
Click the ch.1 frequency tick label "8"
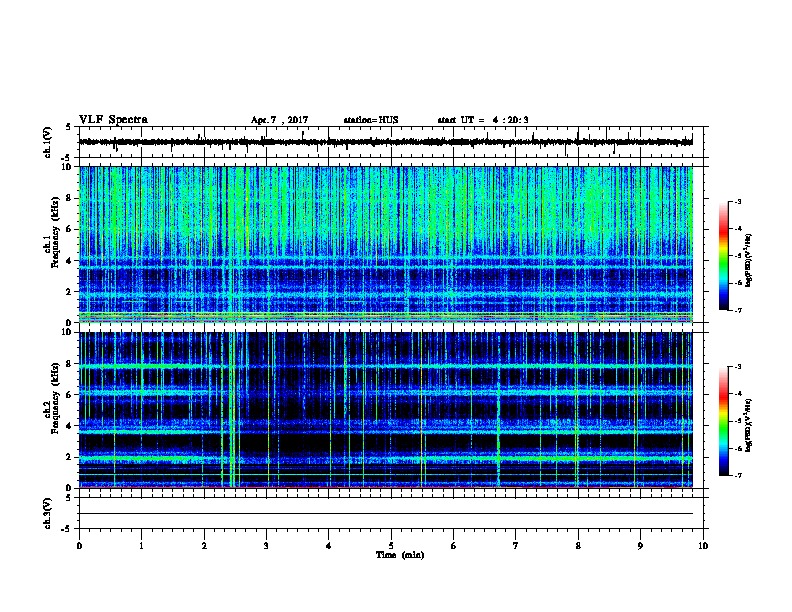[x=69, y=198]
